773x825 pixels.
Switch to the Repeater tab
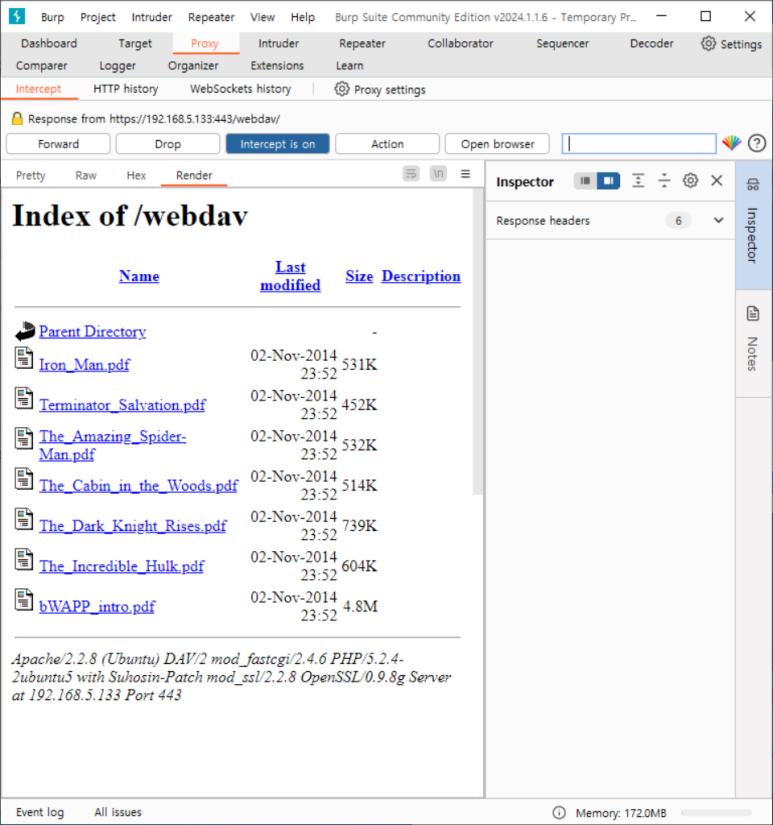(362, 43)
